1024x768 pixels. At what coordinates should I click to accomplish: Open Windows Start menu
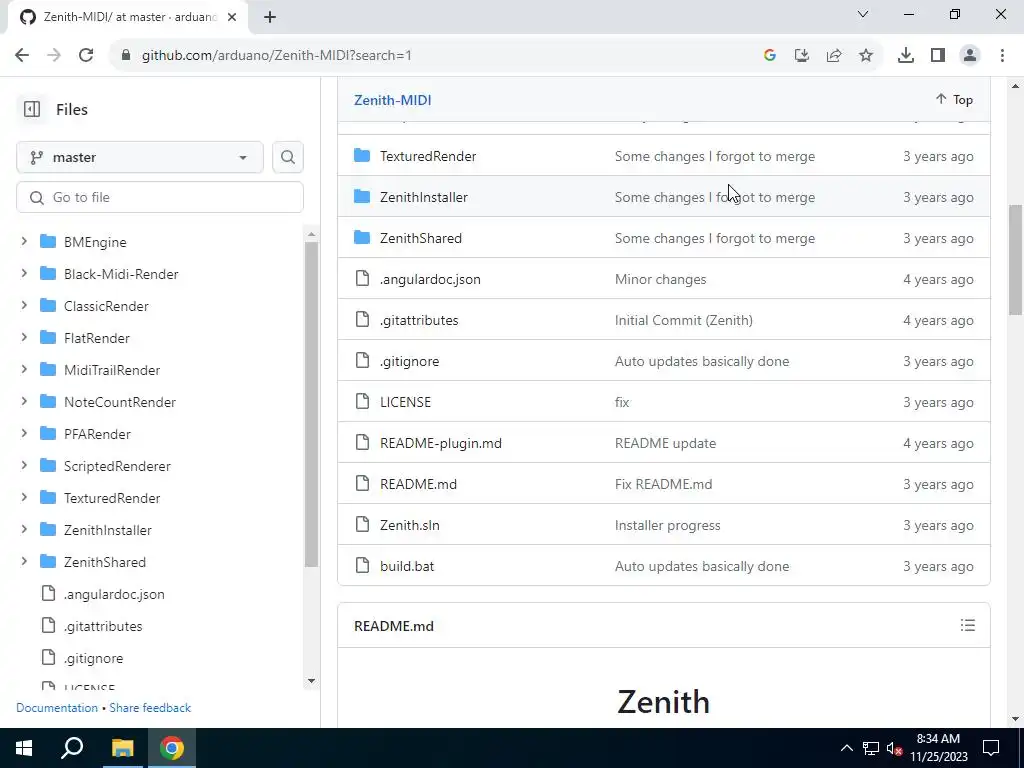[24, 748]
